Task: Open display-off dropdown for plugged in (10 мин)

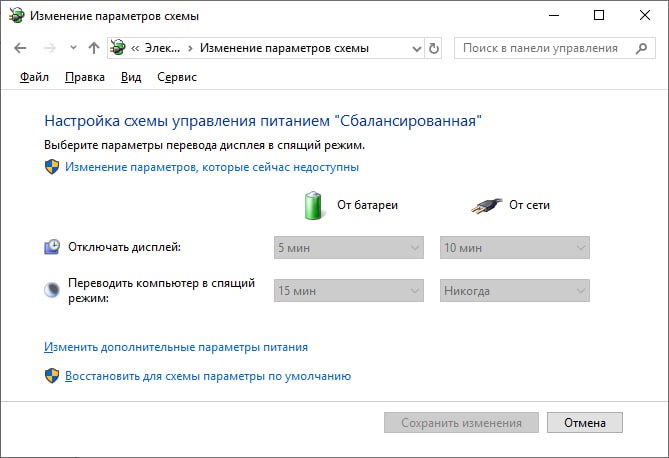Action: [514, 247]
